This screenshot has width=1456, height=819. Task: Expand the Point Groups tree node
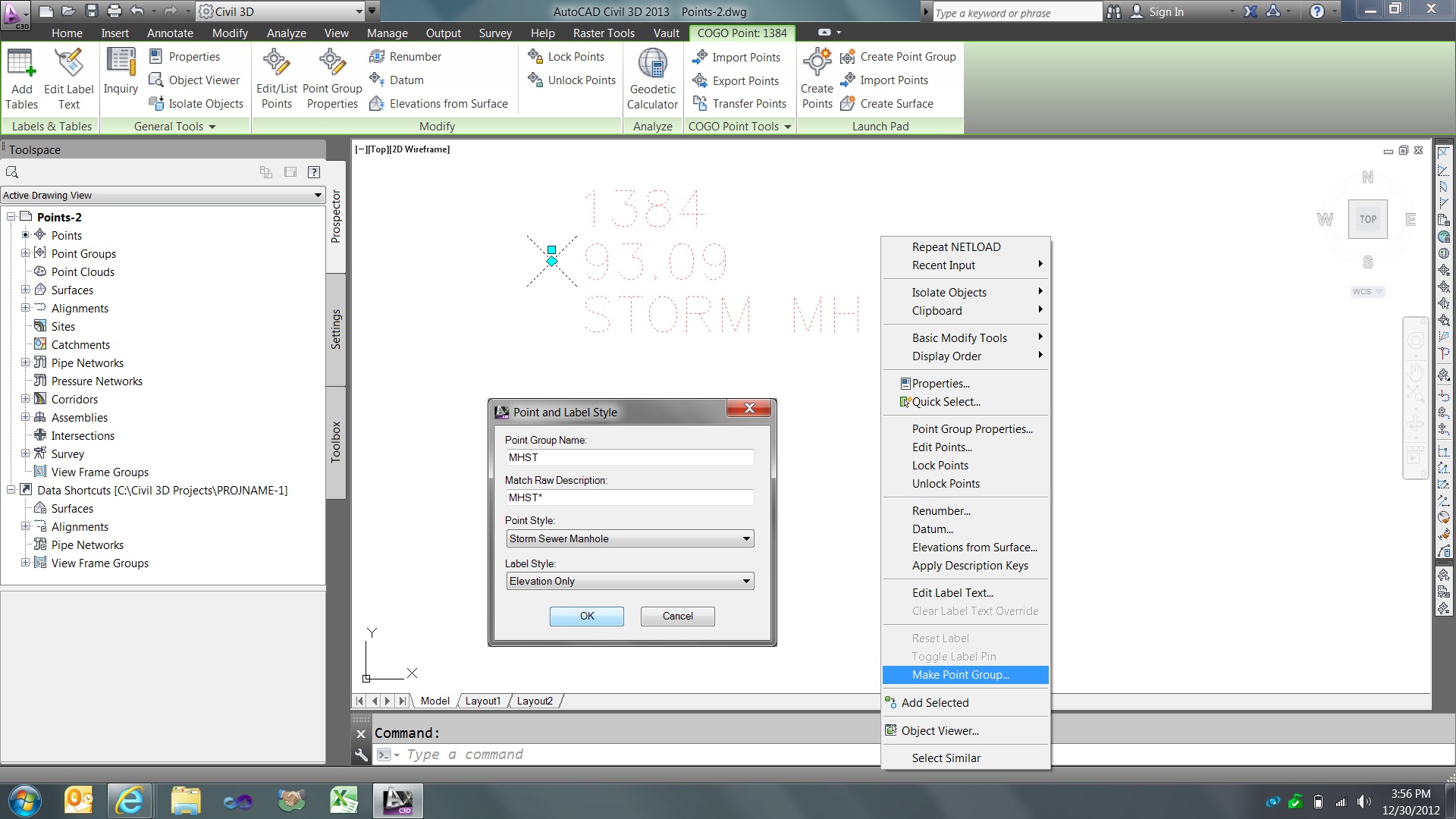(25, 253)
